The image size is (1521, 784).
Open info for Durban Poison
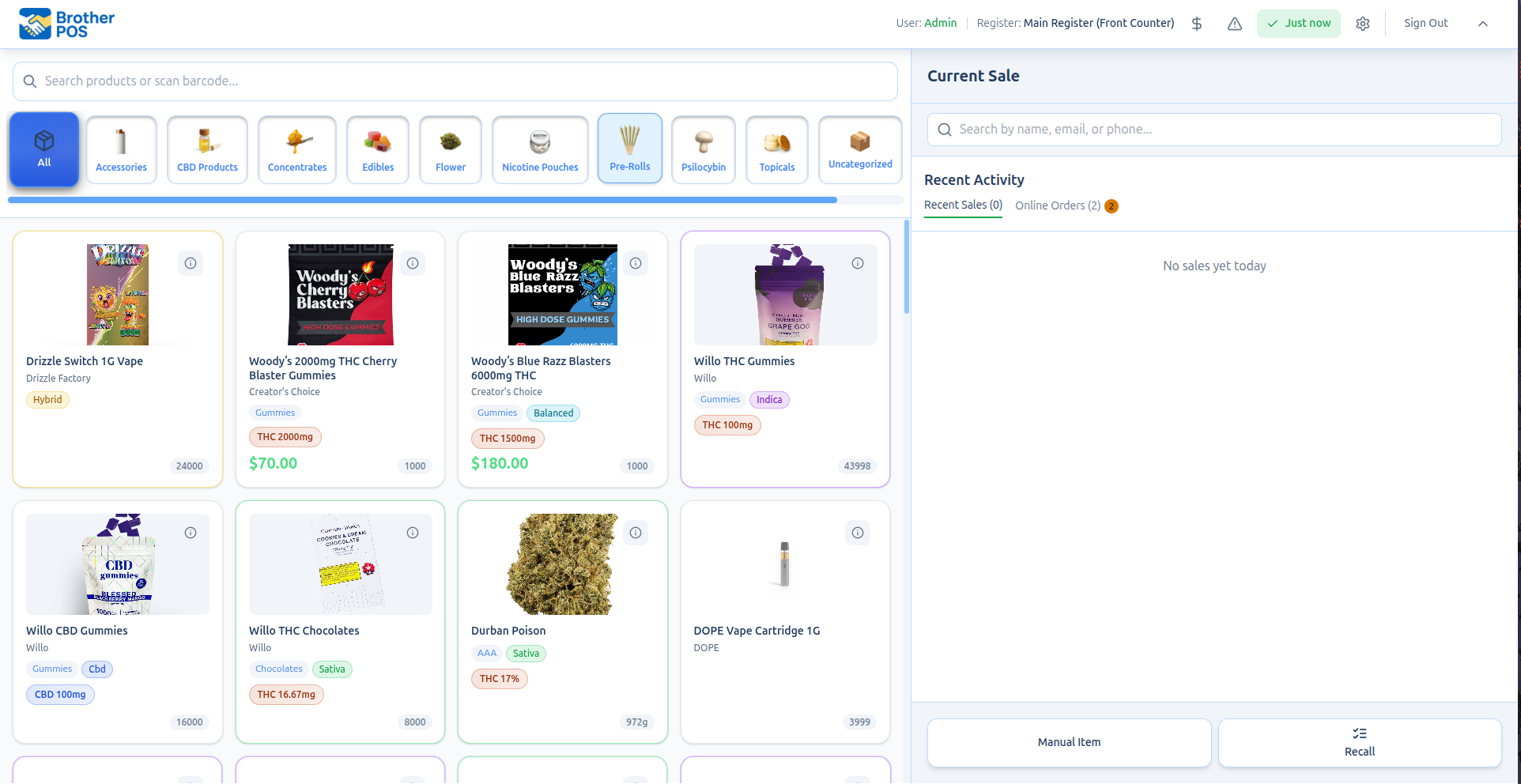636,532
